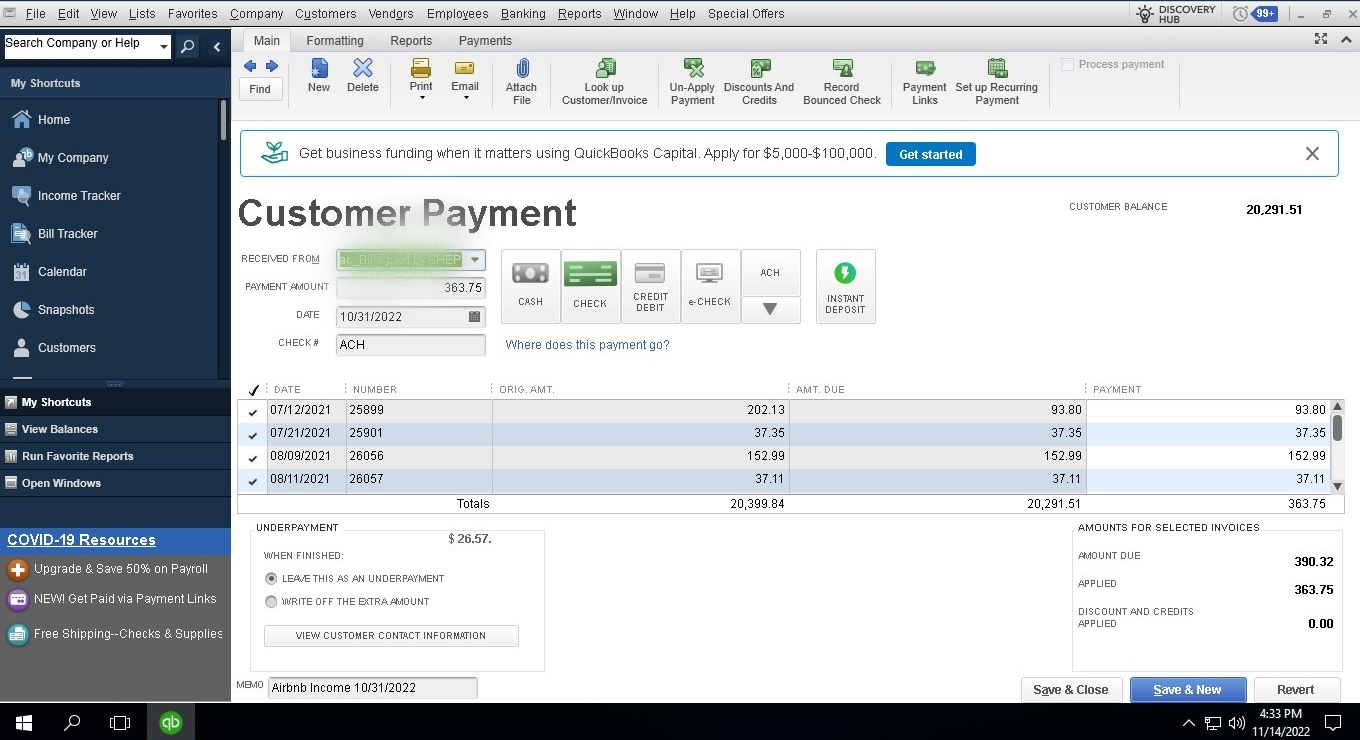The width and height of the screenshot is (1360, 740).
Task: Choose CREDIT DEBIT payment method
Action: coord(651,286)
